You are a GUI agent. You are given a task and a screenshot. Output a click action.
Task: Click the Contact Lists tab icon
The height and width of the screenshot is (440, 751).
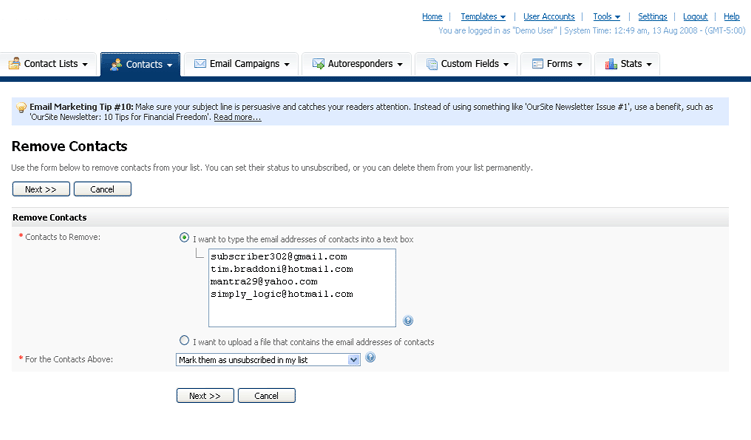pos(14,64)
